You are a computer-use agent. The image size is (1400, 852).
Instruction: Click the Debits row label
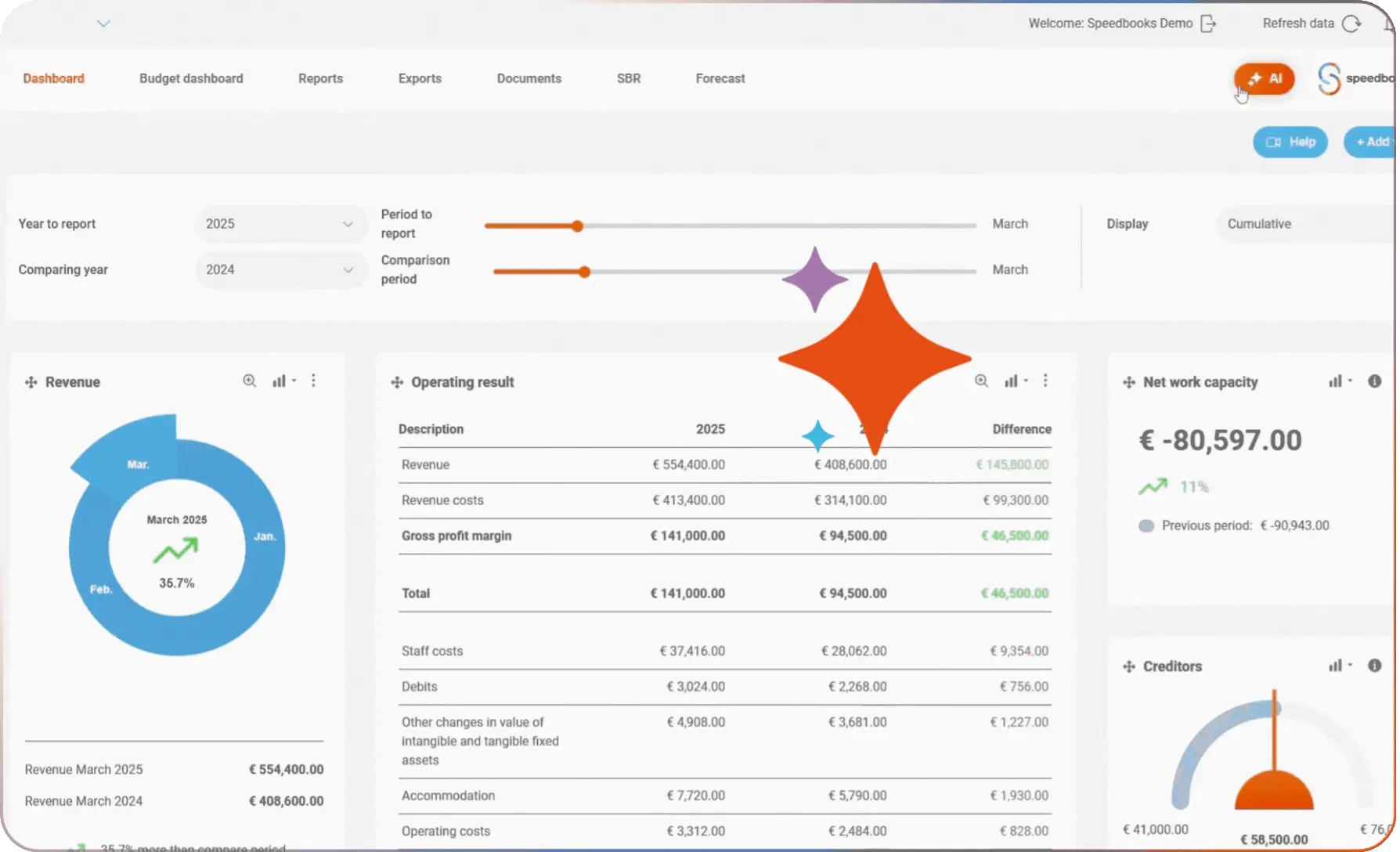pyautogui.click(x=420, y=687)
